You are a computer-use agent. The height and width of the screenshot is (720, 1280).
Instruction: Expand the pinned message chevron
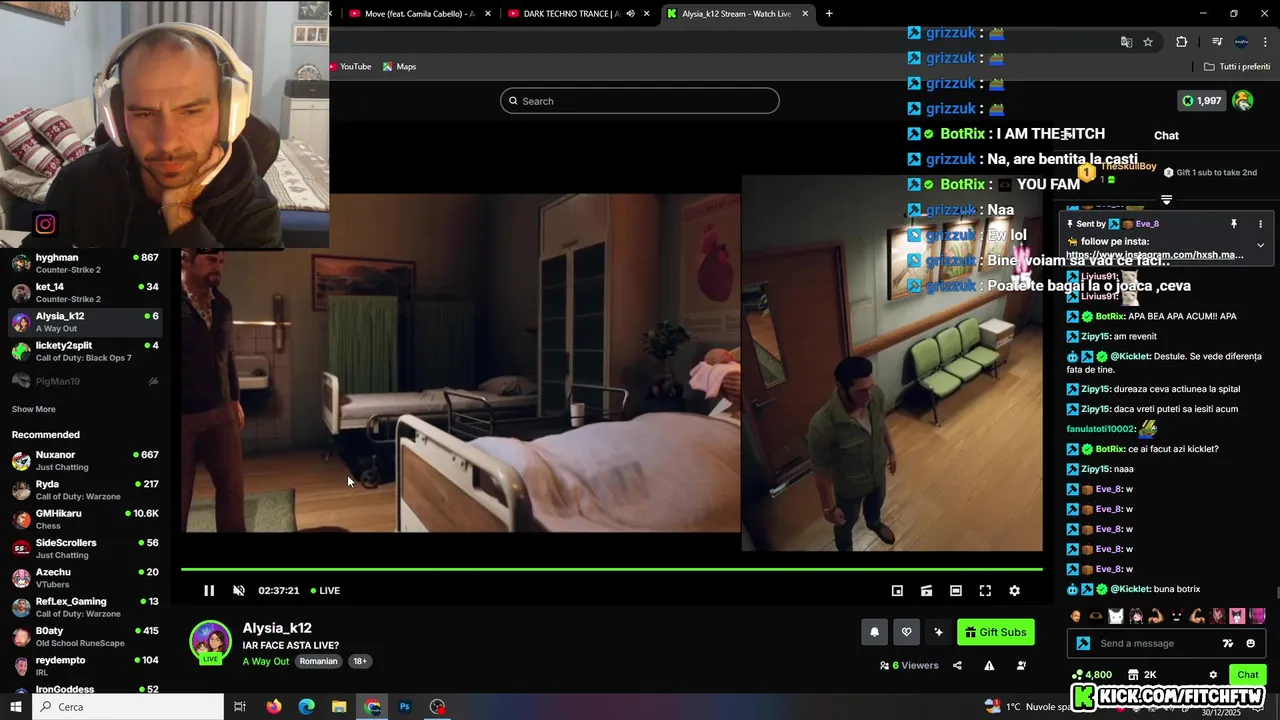tap(1260, 244)
